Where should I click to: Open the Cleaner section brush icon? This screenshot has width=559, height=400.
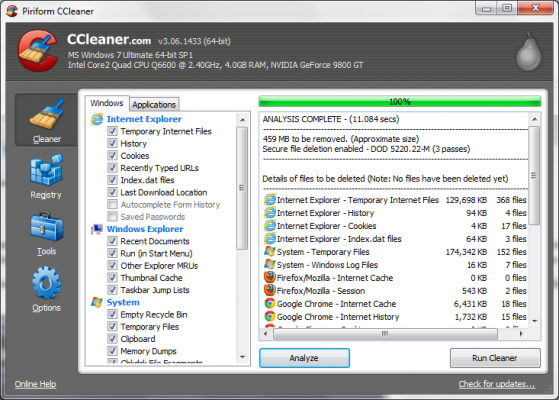click(x=47, y=114)
